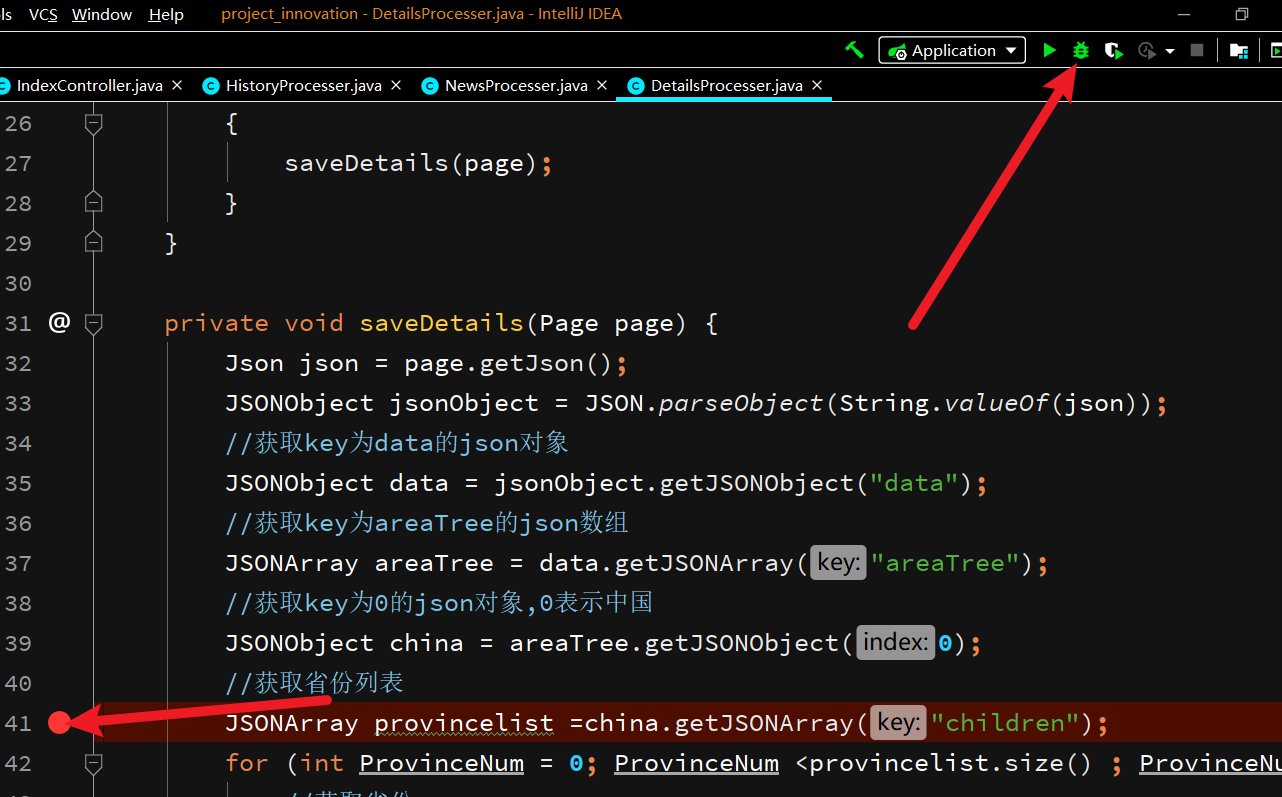Open the Application run configuration dropdown

click(x=952, y=50)
